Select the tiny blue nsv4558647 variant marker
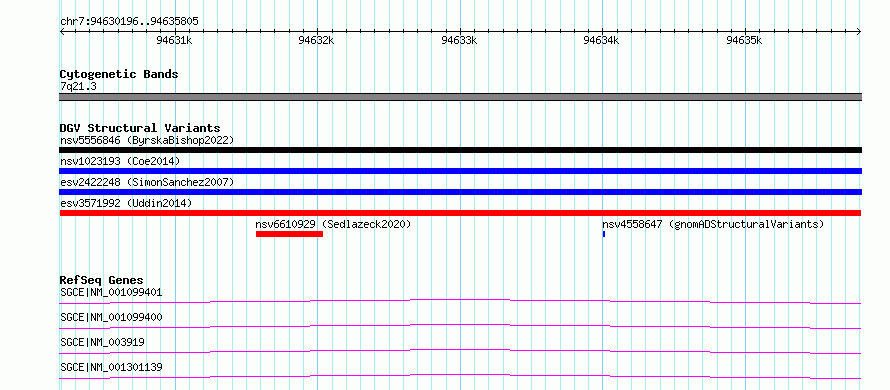This screenshot has height=390, width=890. click(x=604, y=234)
